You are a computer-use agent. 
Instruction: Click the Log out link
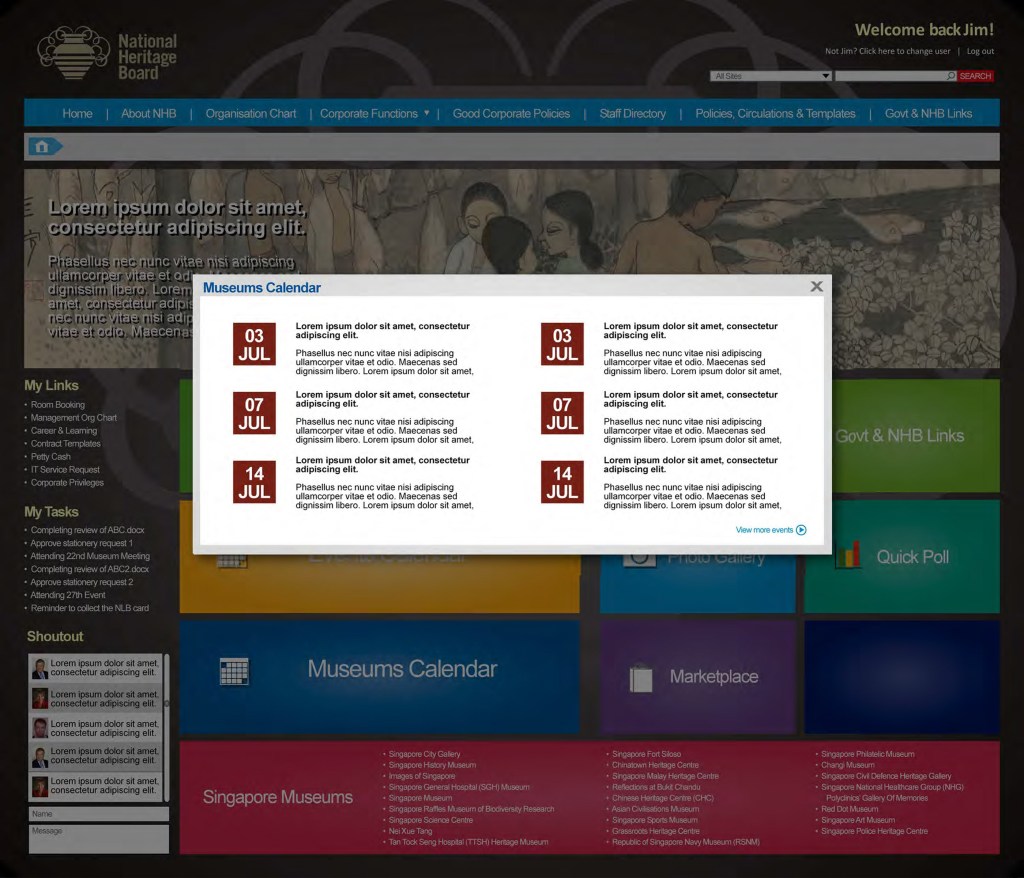tap(980, 51)
